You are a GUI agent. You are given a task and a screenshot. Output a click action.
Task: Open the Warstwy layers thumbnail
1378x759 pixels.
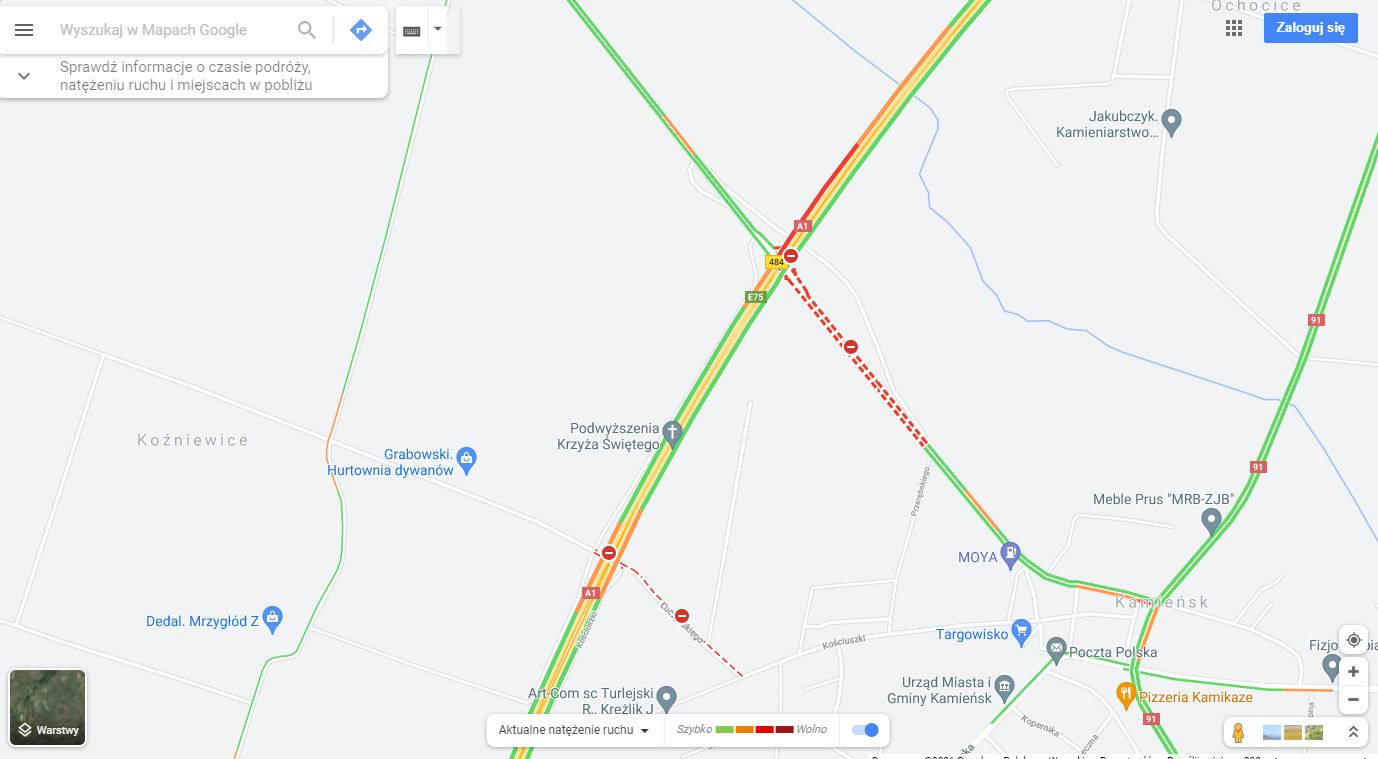(x=47, y=708)
